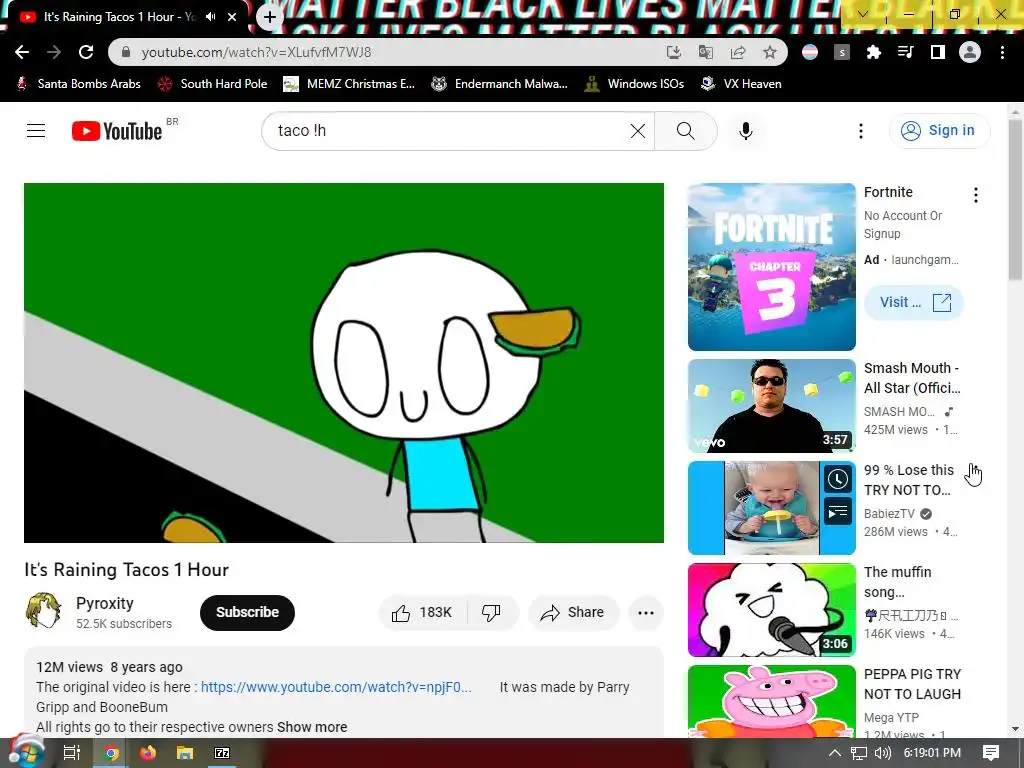Like the video showing 183K
This screenshot has width=1024, height=768.
click(422, 613)
